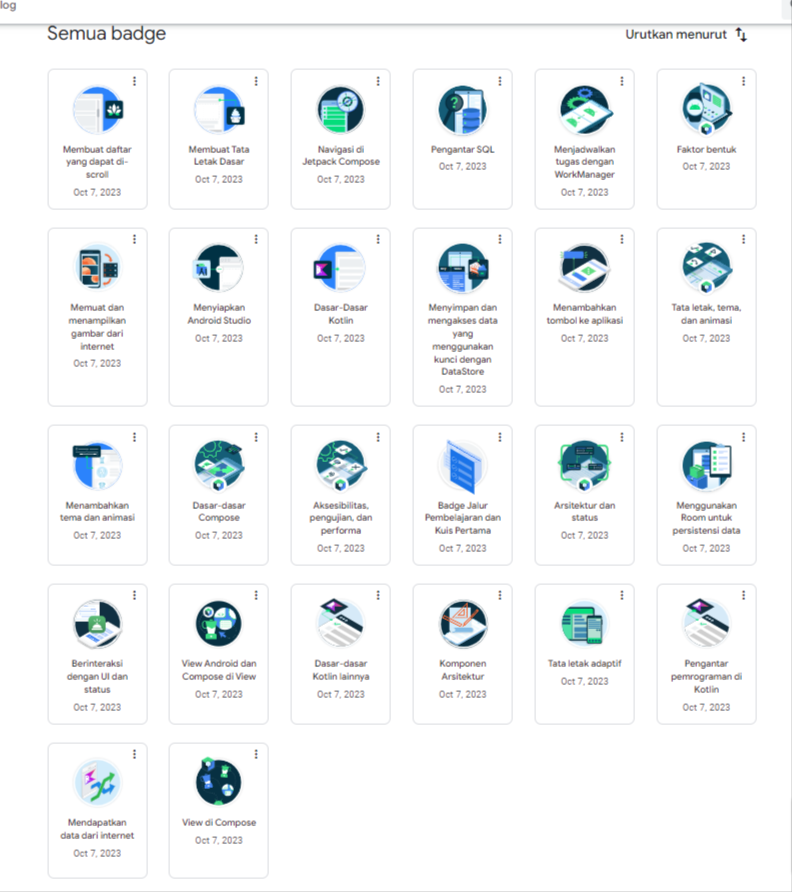Open the three-dot menu on Pengantar SQL card
This screenshot has width=792, height=892.
pos(500,81)
